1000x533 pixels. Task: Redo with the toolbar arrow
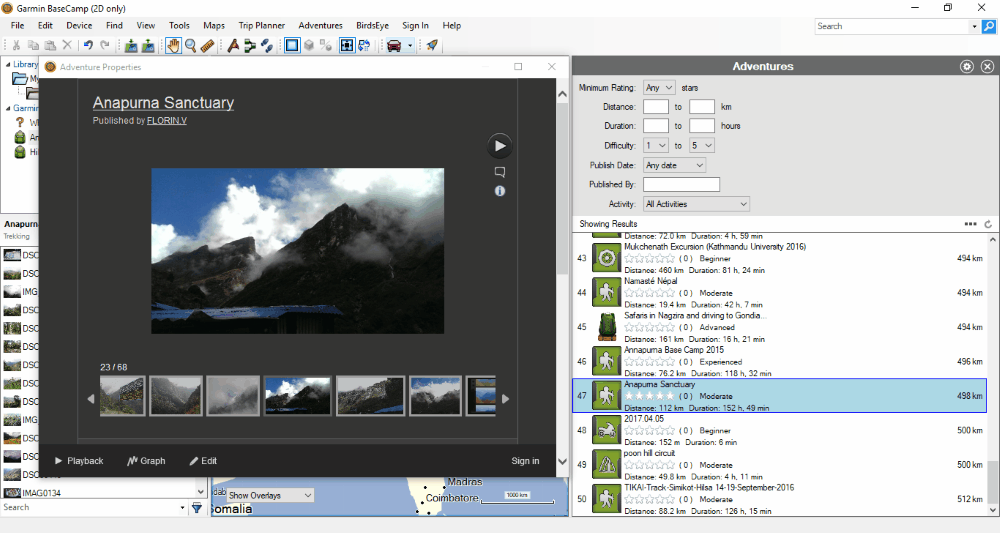[105, 45]
